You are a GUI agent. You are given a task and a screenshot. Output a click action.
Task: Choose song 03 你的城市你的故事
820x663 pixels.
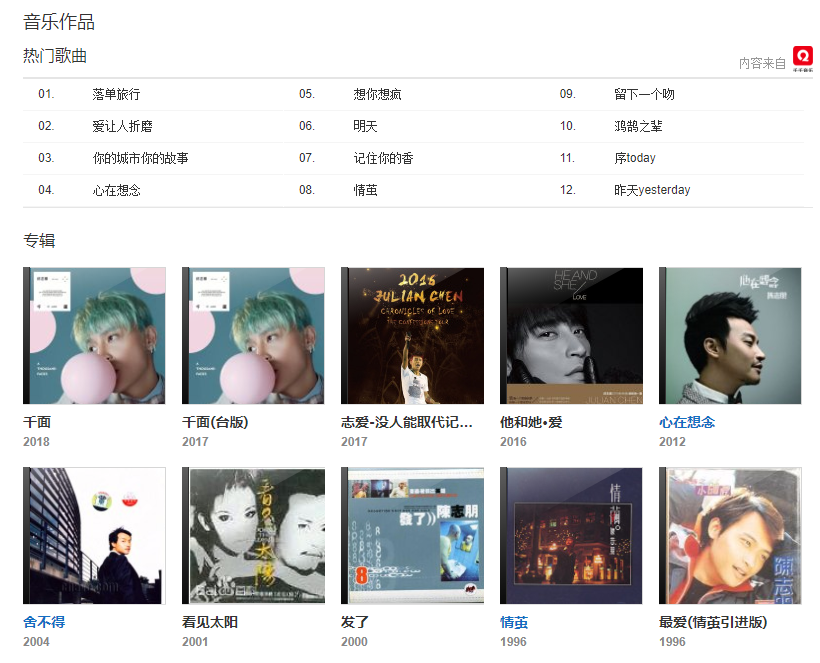tap(140, 158)
